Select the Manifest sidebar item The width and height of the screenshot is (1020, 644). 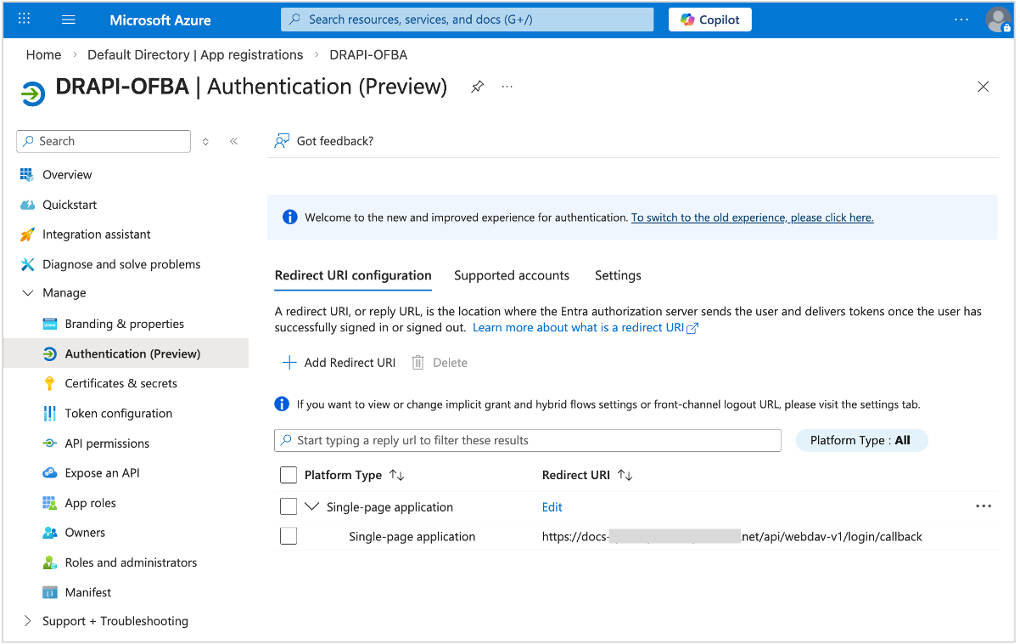point(86,592)
